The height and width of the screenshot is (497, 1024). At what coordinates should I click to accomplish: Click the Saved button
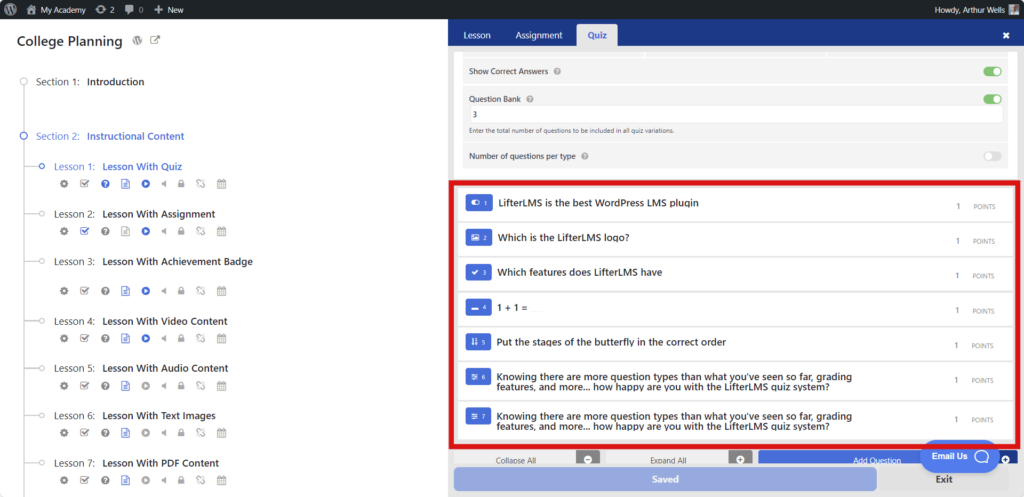coord(665,479)
